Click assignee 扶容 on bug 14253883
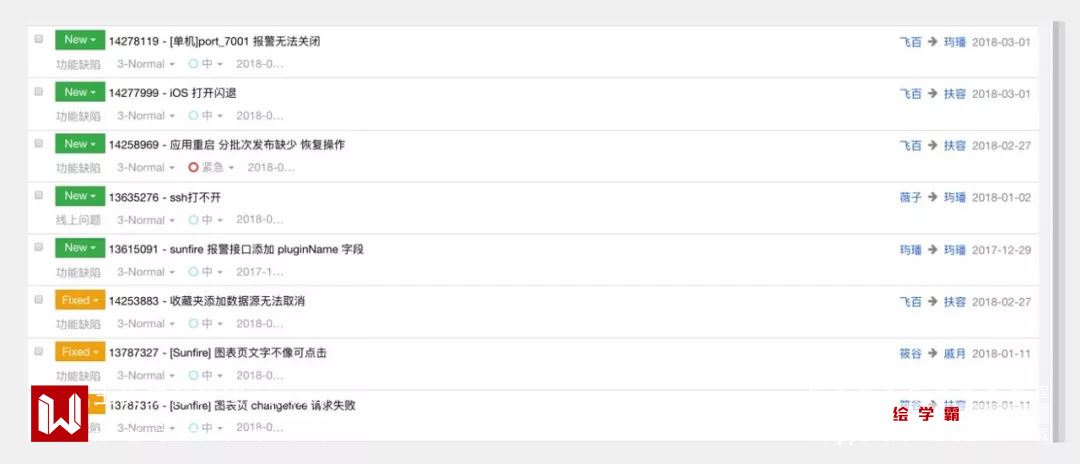The height and width of the screenshot is (464, 1080). (954, 302)
